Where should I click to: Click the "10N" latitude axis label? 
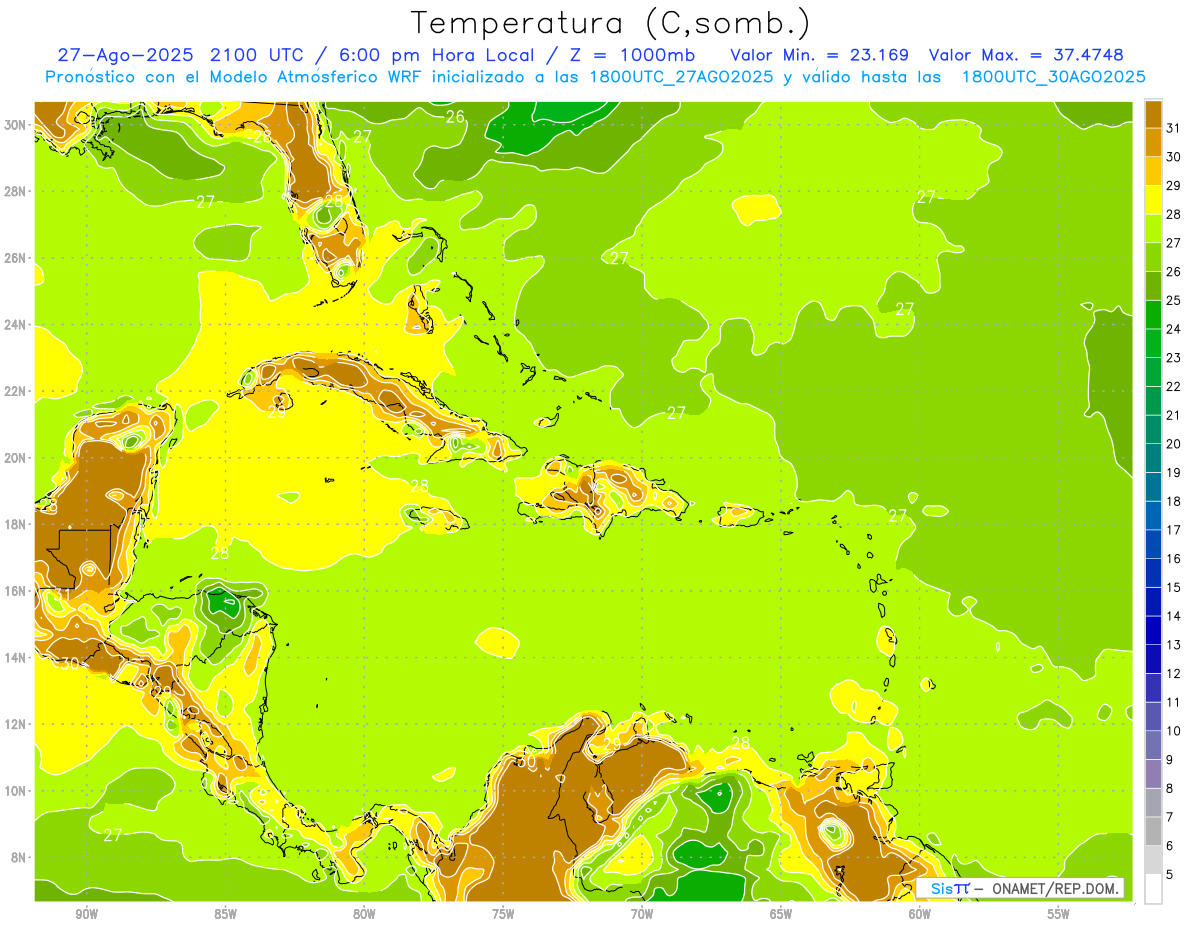pyautogui.click(x=16, y=790)
